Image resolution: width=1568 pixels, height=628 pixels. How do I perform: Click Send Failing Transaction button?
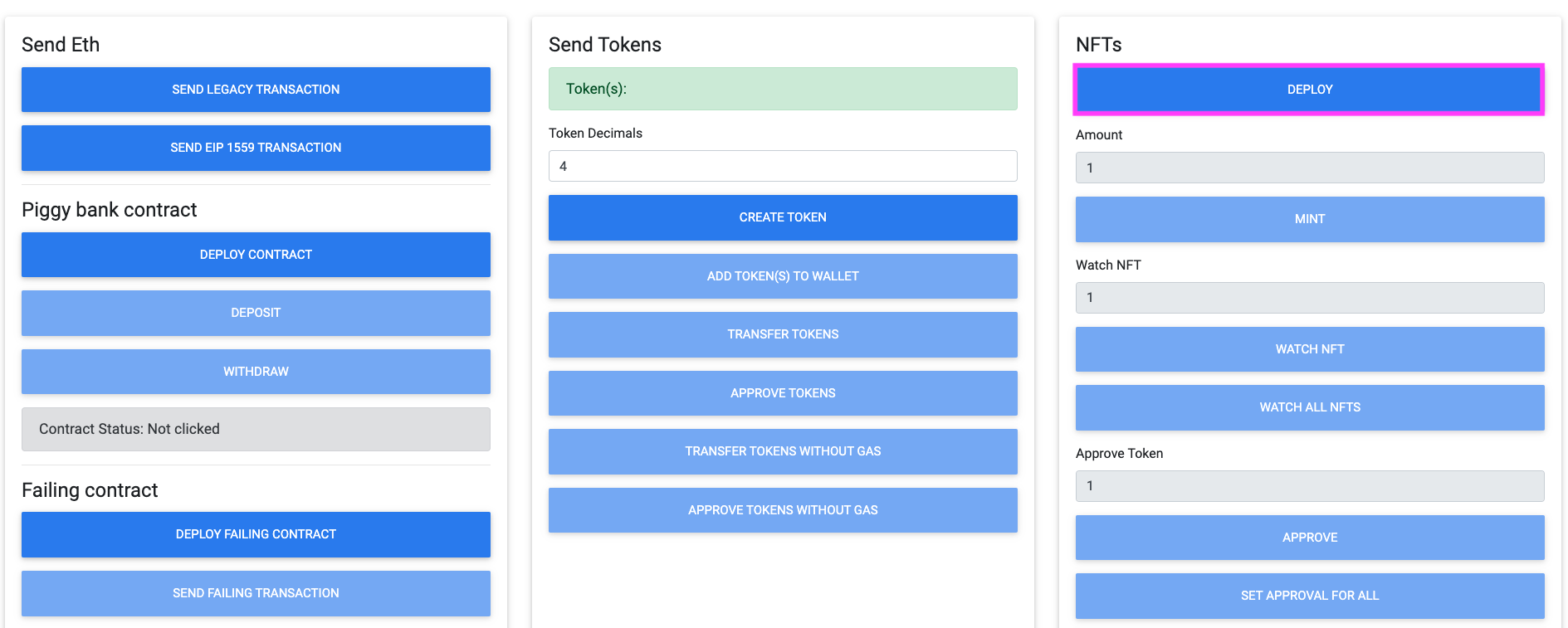click(x=256, y=593)
